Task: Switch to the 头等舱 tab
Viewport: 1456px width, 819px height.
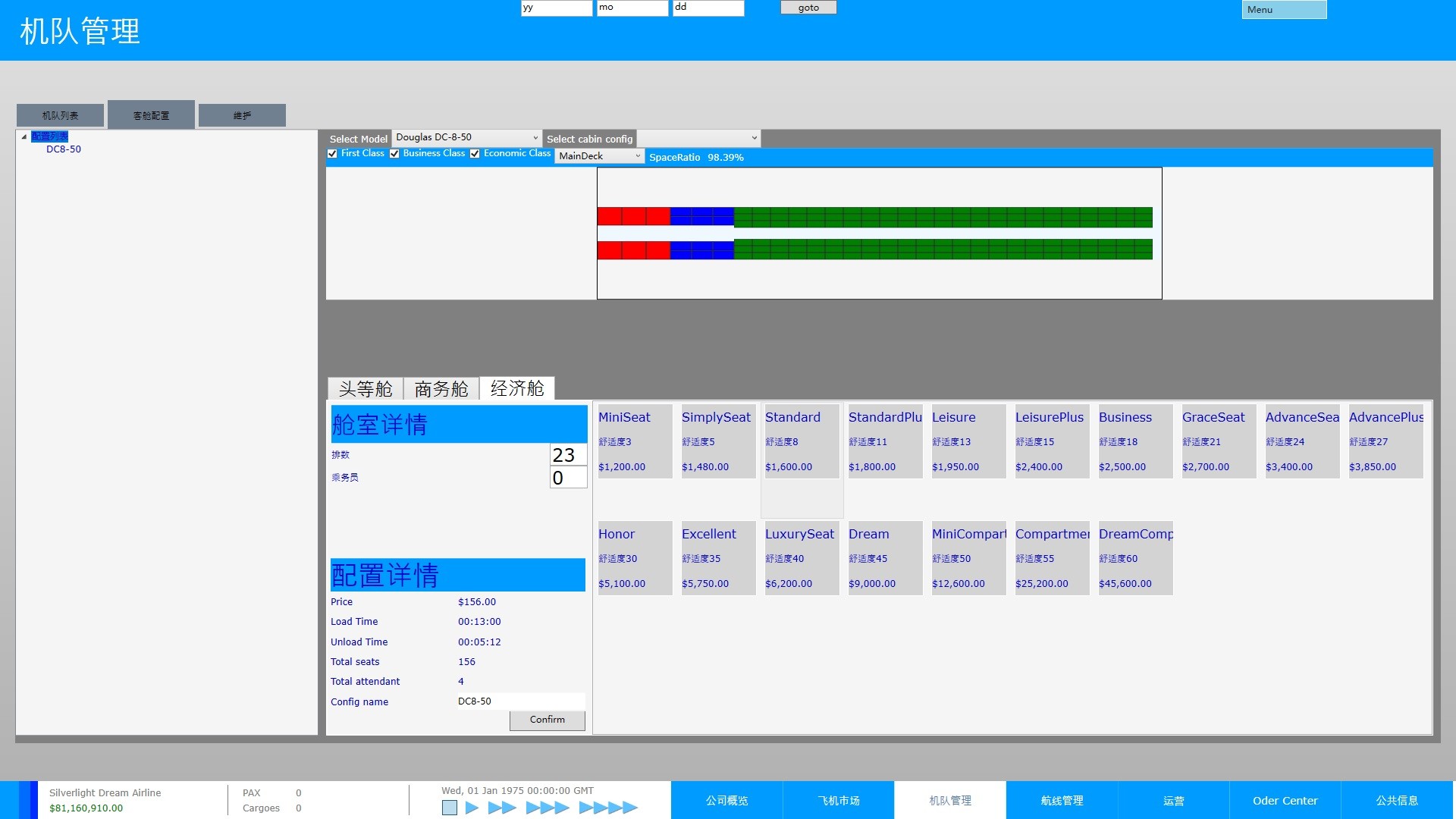Action: tap(366, 389)
